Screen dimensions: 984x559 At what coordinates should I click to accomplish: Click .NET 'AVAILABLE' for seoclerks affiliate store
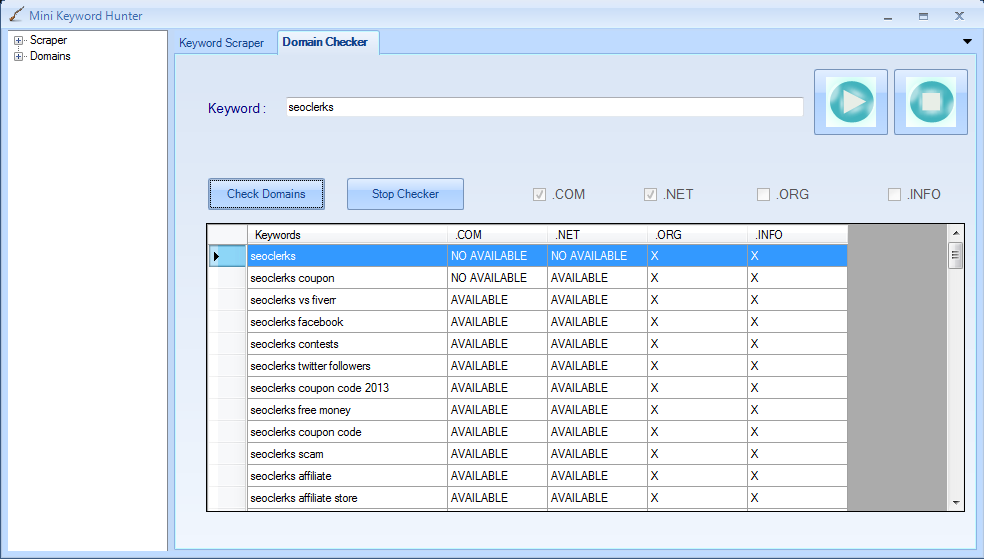coord(597,498)
